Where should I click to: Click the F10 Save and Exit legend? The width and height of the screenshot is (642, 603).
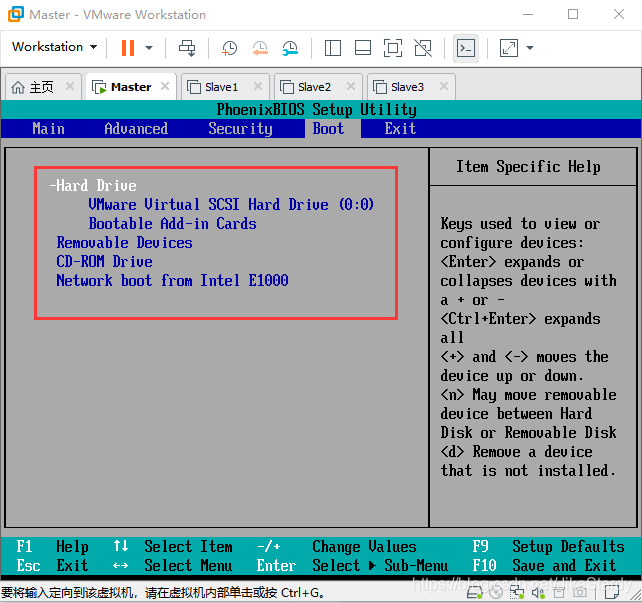coord(544,565)
